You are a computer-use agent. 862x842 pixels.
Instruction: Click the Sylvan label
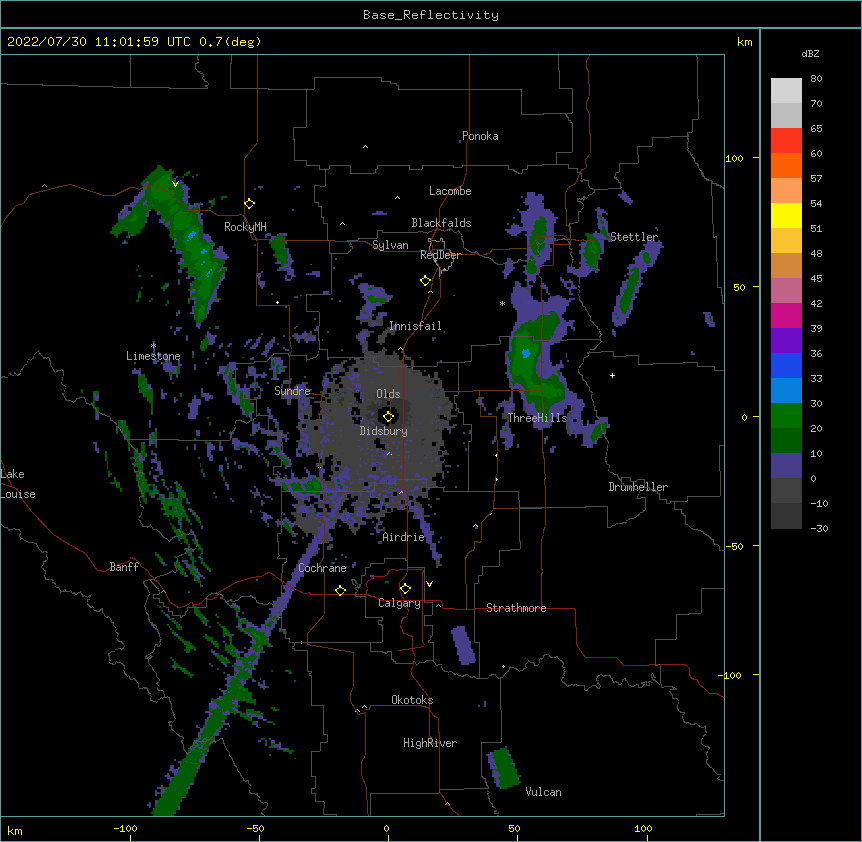[390, 245]
